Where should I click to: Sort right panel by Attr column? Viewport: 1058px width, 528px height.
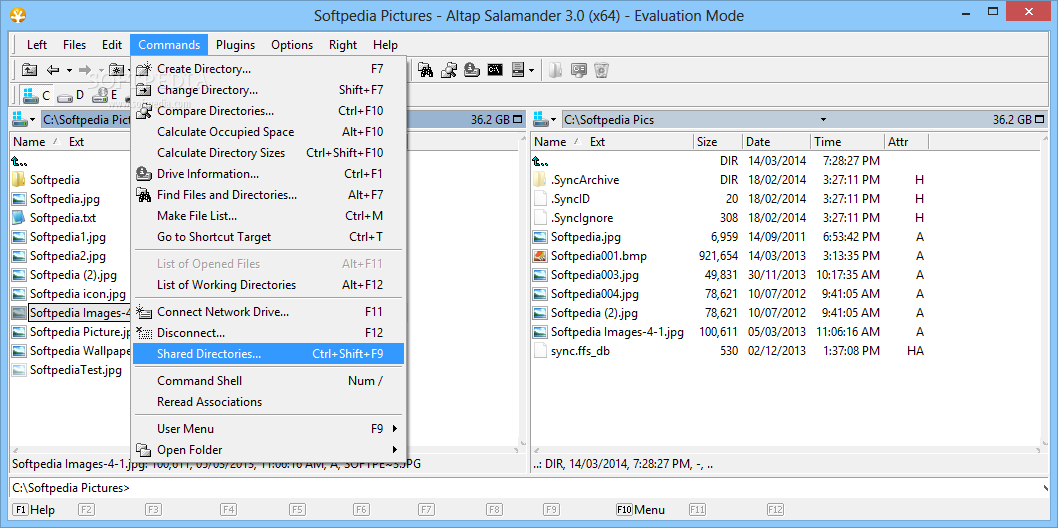[907, 142]
